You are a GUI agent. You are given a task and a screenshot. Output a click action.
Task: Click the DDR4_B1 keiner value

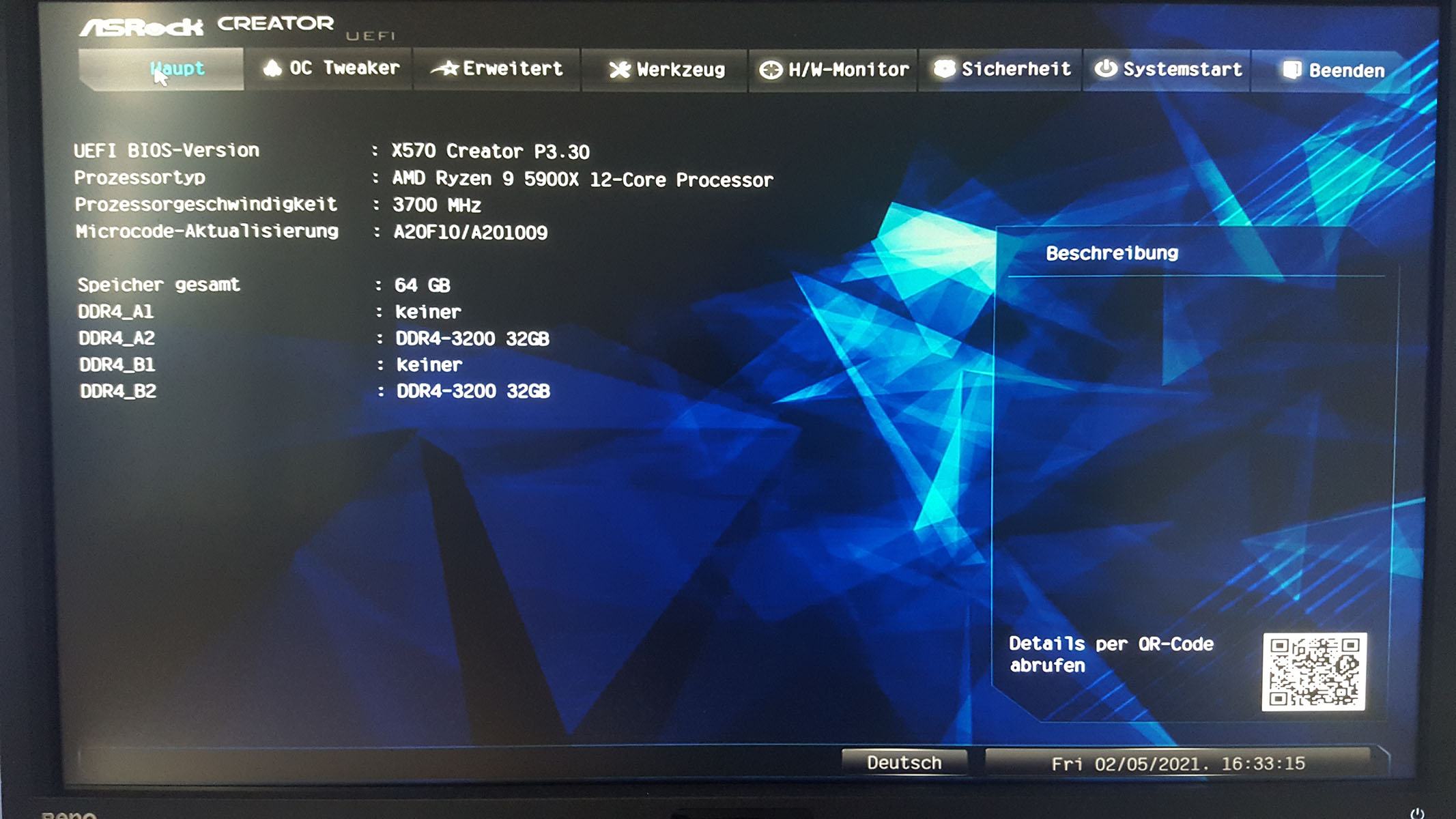(429, 364)
